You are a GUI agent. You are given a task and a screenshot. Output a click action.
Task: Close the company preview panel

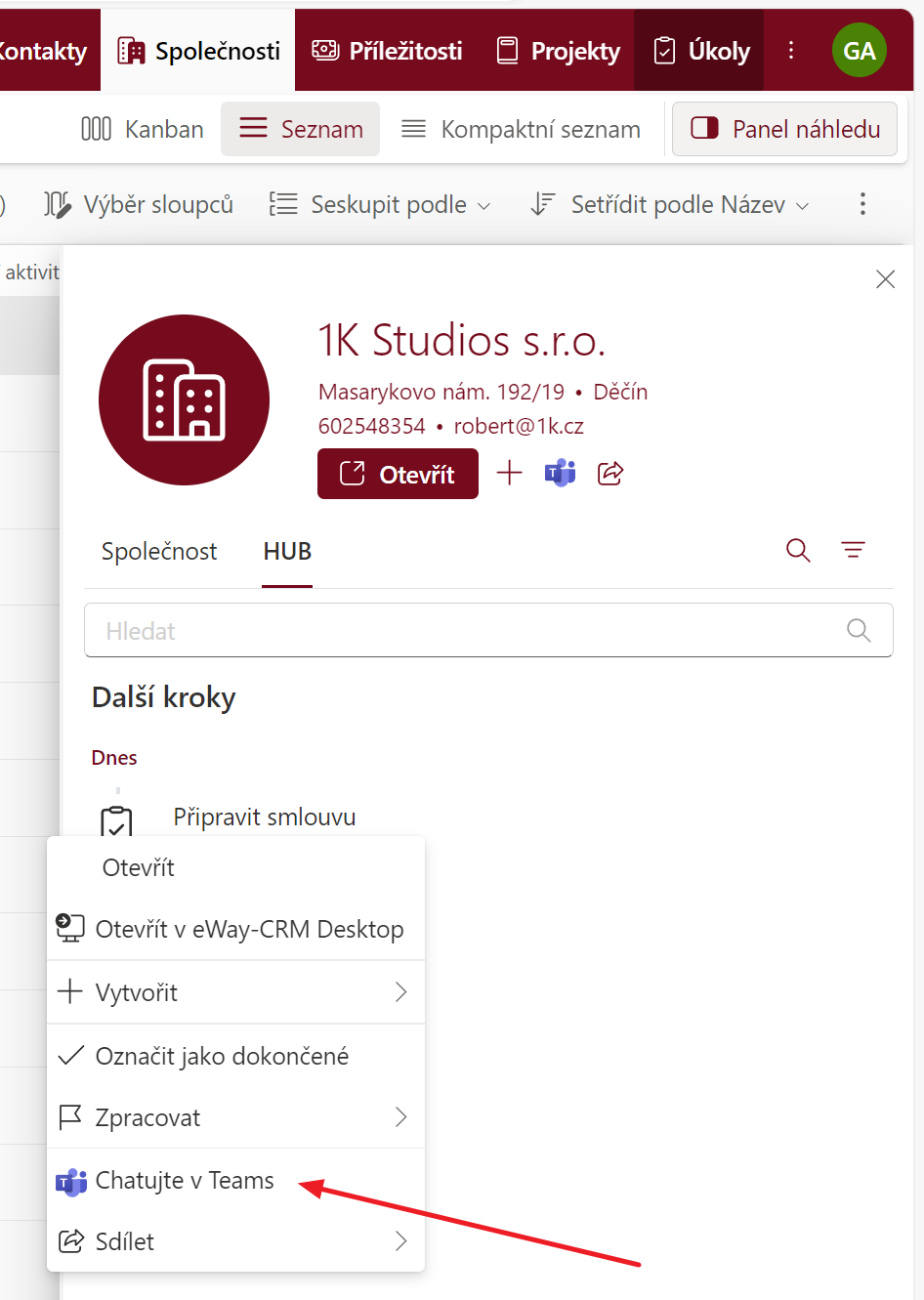[886, 279]
